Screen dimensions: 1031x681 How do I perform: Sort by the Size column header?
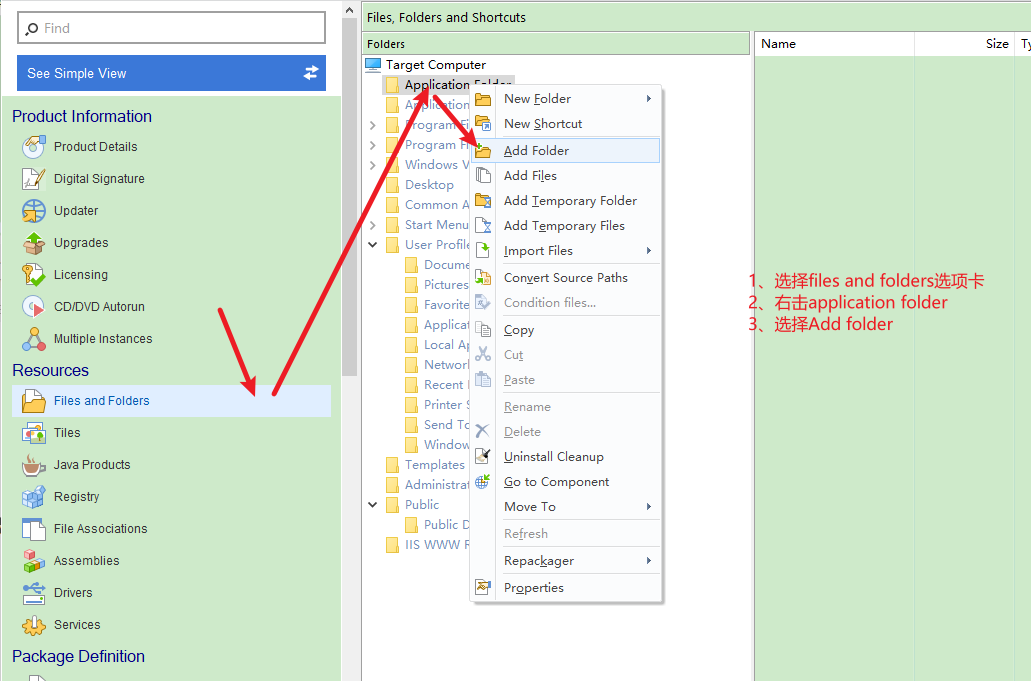(963, 44)
